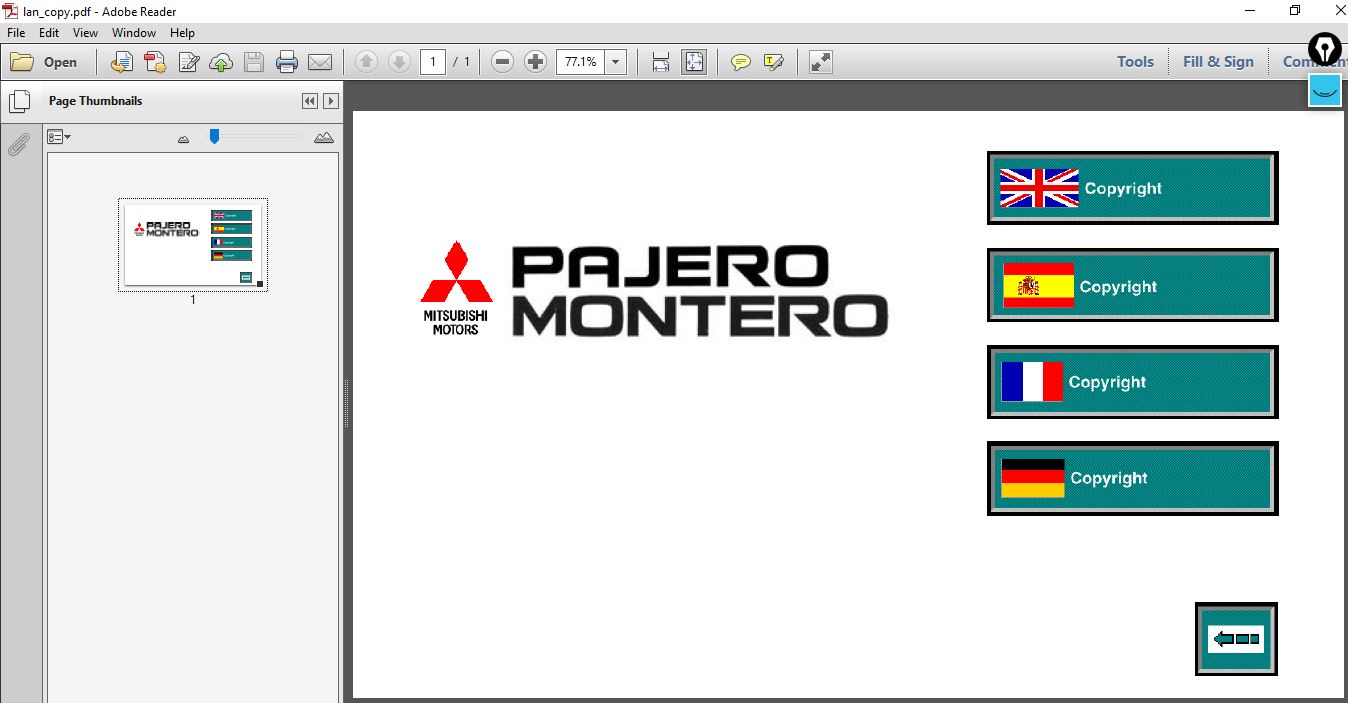Image resolution: width=1348 pixels, height=703 pixels.
Task: Open the sign/edit document icon
Action: (188, 62)
